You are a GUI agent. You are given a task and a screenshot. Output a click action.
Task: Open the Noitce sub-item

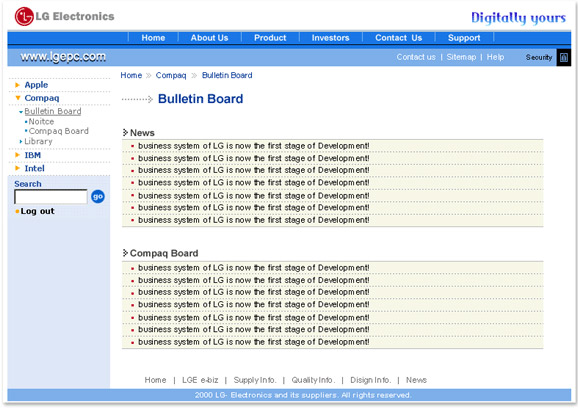point(41,122)
